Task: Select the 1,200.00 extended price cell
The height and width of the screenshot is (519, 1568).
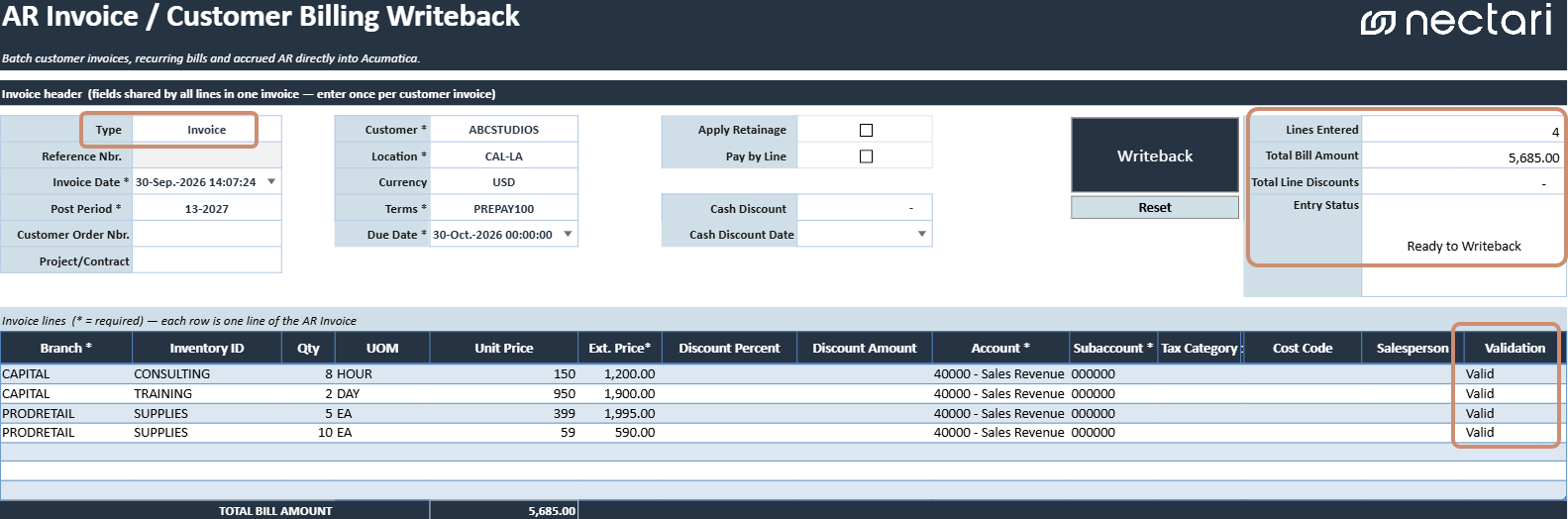Action: pos(620,374)
